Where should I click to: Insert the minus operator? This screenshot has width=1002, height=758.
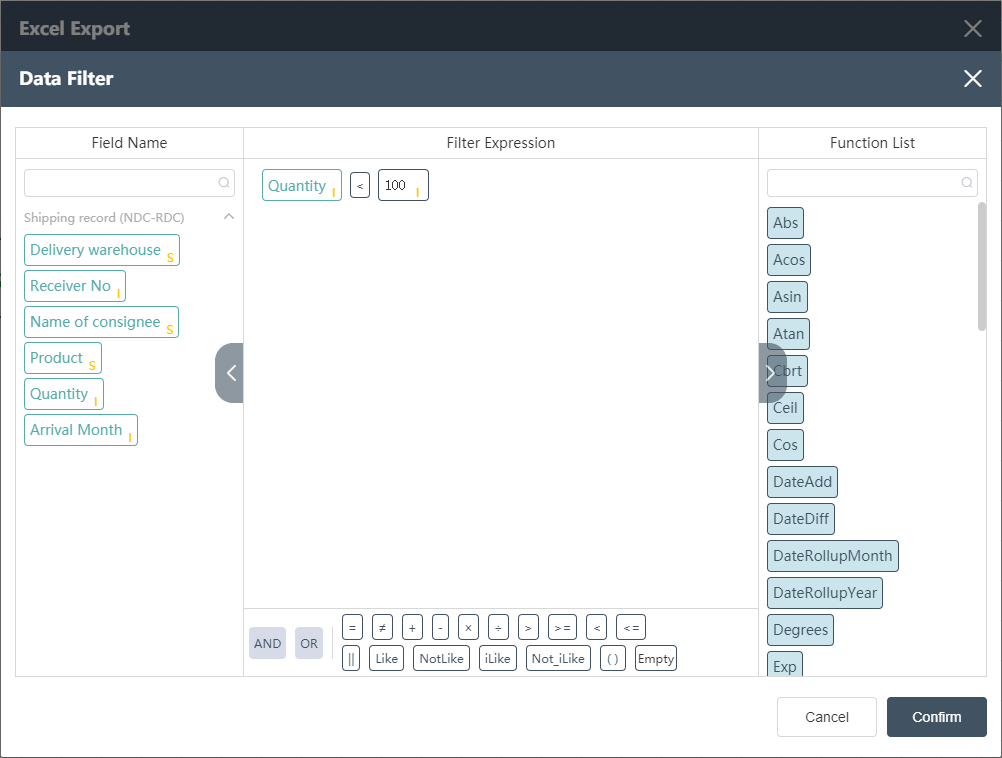(440, 628)
